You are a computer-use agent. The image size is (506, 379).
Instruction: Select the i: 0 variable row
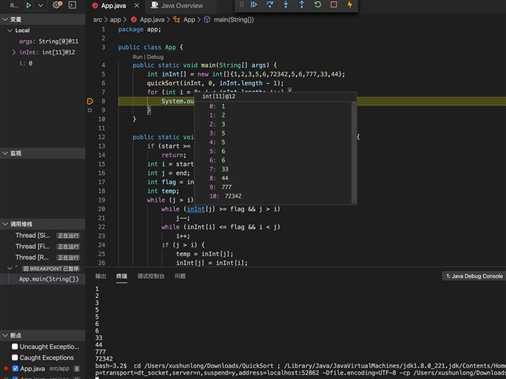tap(43, 63)
